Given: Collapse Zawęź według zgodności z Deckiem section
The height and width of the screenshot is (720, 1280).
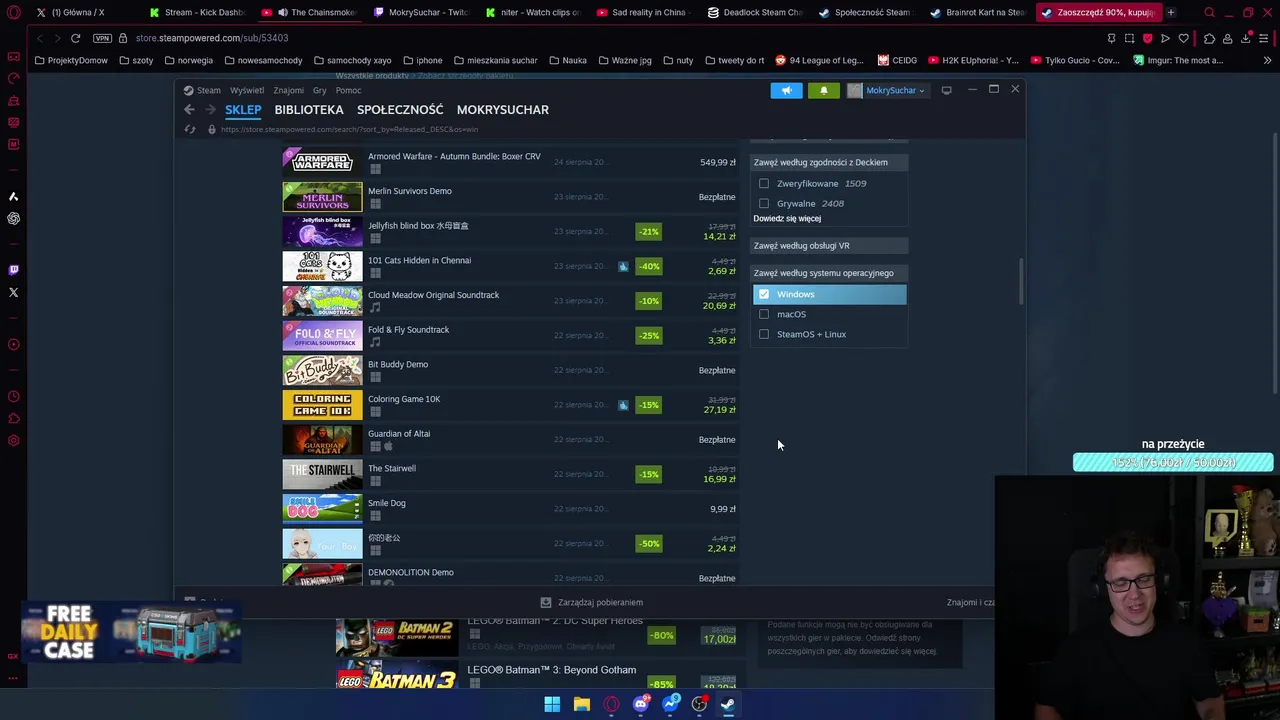Looking at the screenshot, I should [829, 162].
